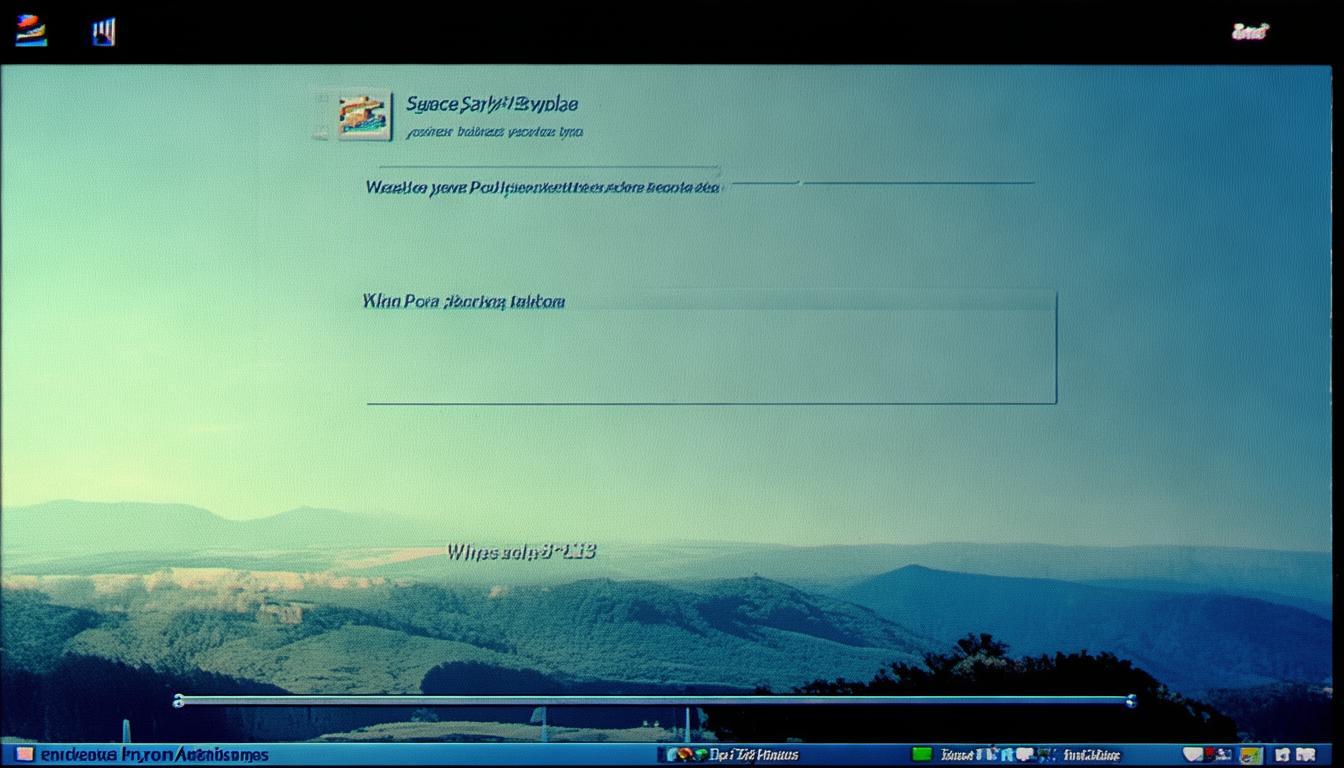Click the green square icon in taskbar

pos(921,755)
